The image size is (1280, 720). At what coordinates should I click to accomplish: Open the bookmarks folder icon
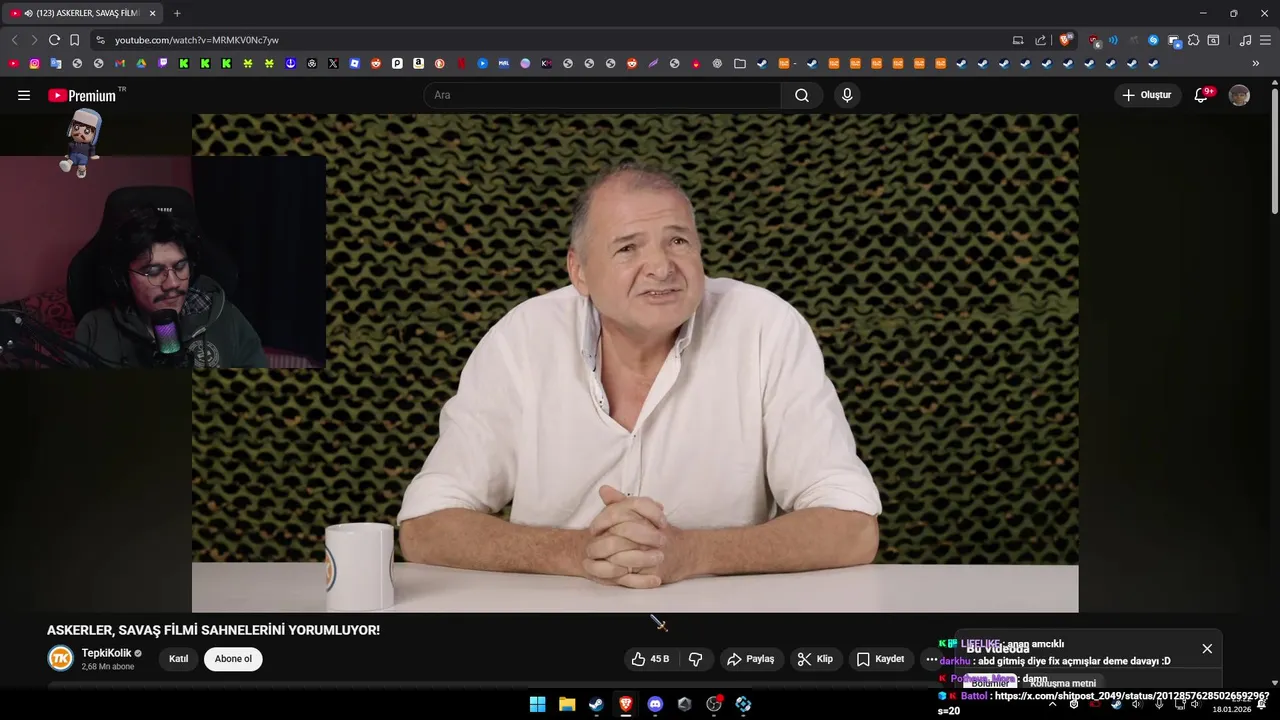click(740, 63)
